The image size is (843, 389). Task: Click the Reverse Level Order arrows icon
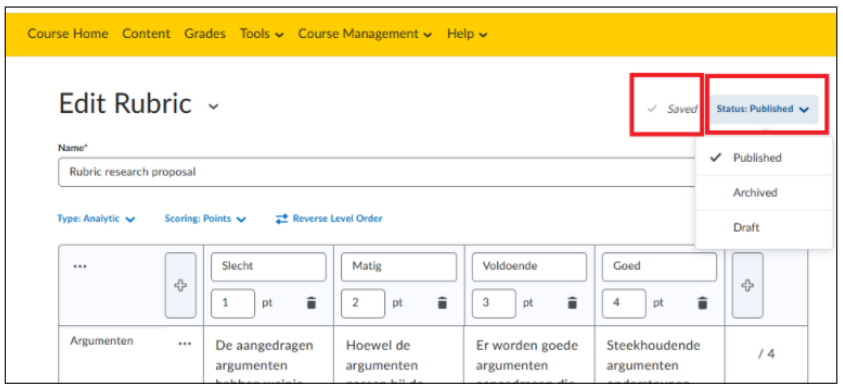point(282,219)
